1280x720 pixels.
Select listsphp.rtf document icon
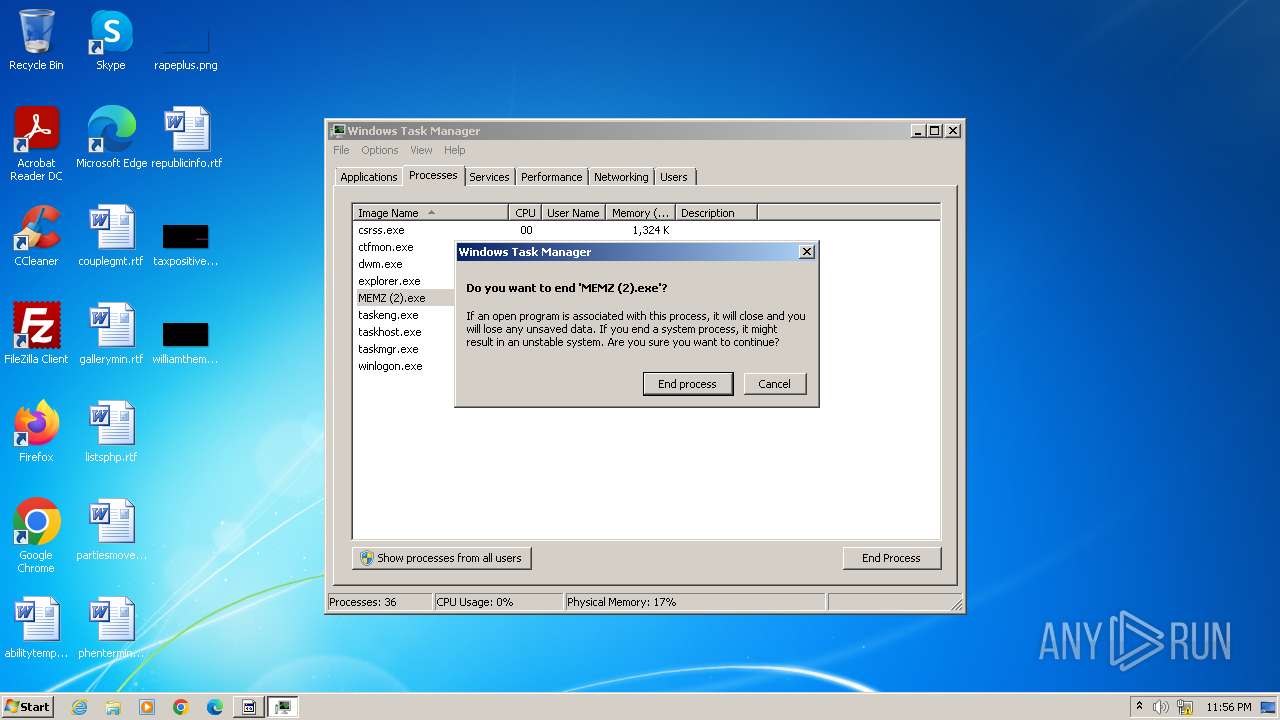coord(110,432)
